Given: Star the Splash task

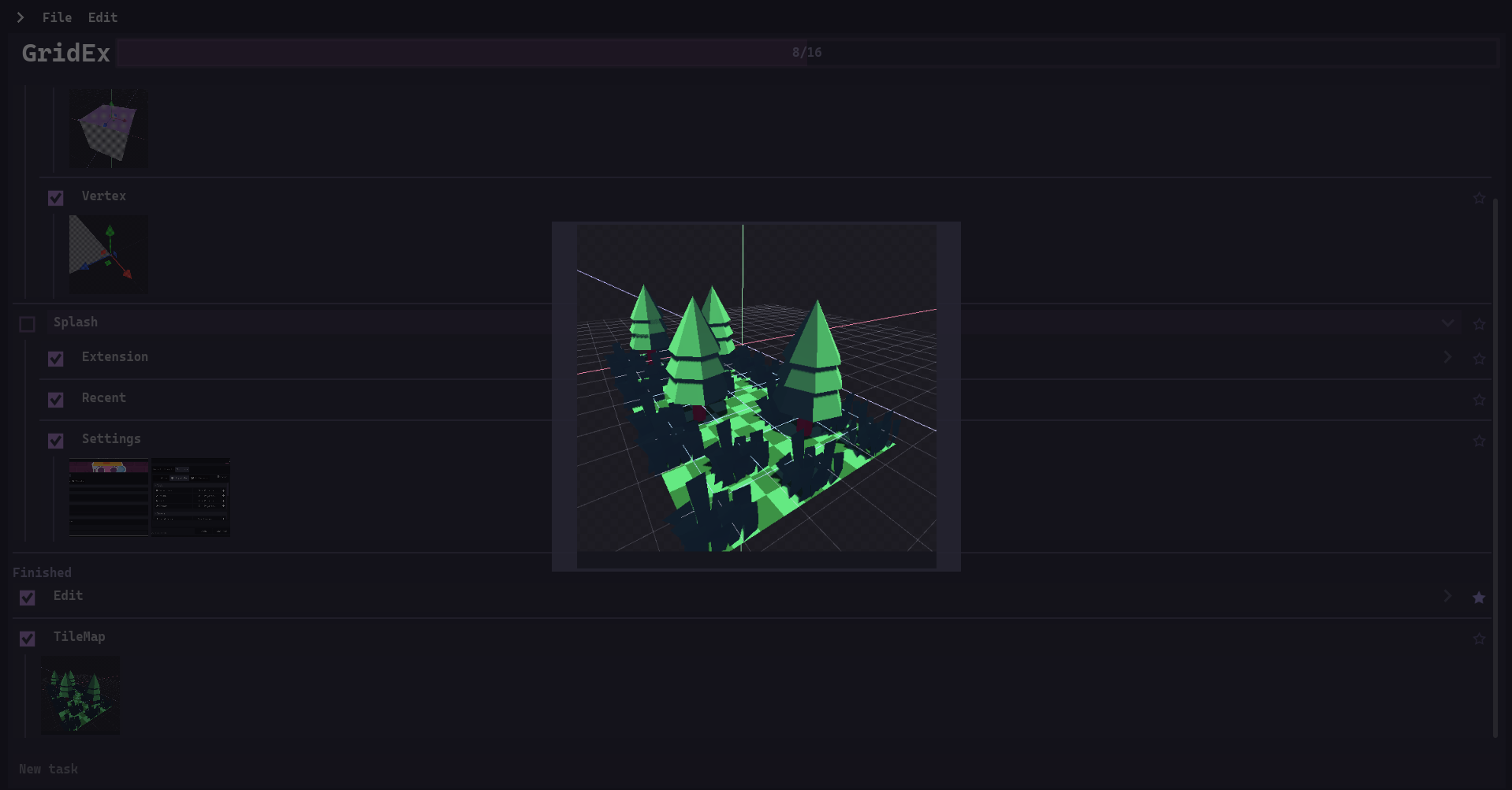Looking at the screenshot, I should coord(1479,324).
